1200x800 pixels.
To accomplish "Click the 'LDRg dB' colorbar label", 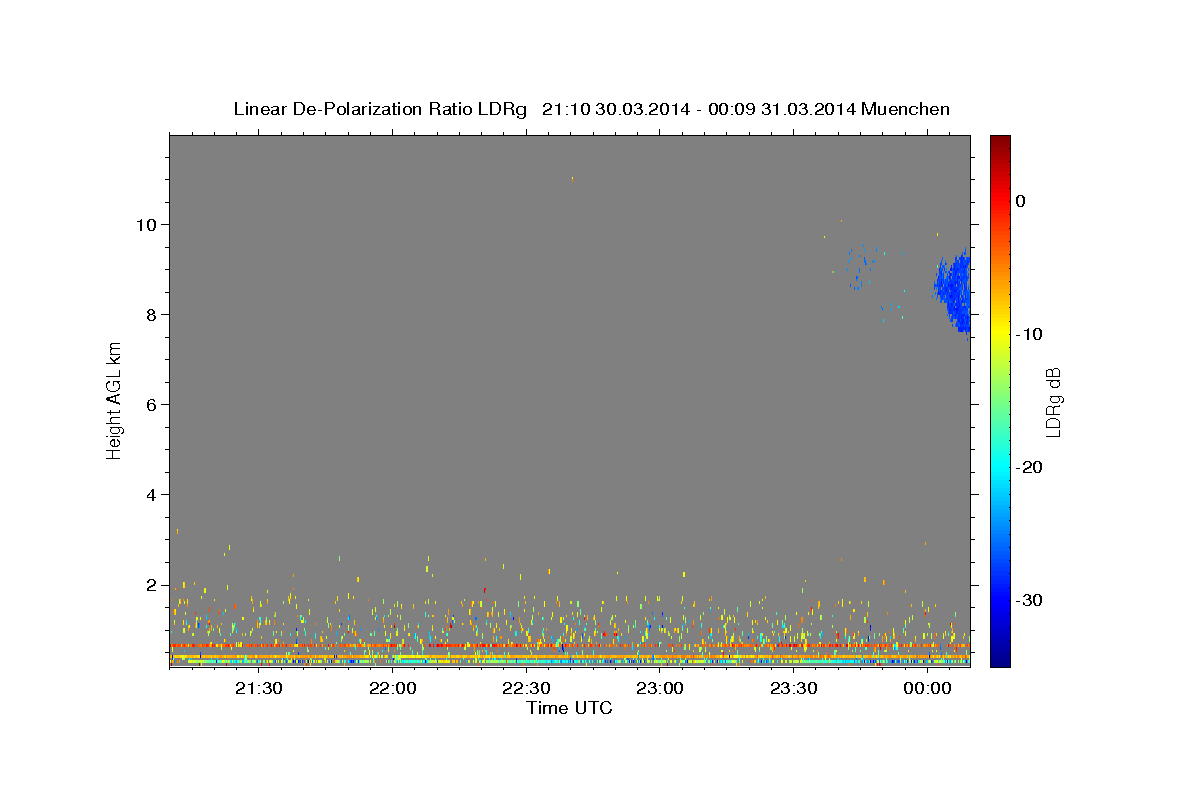I will [x=1052, y=402].
